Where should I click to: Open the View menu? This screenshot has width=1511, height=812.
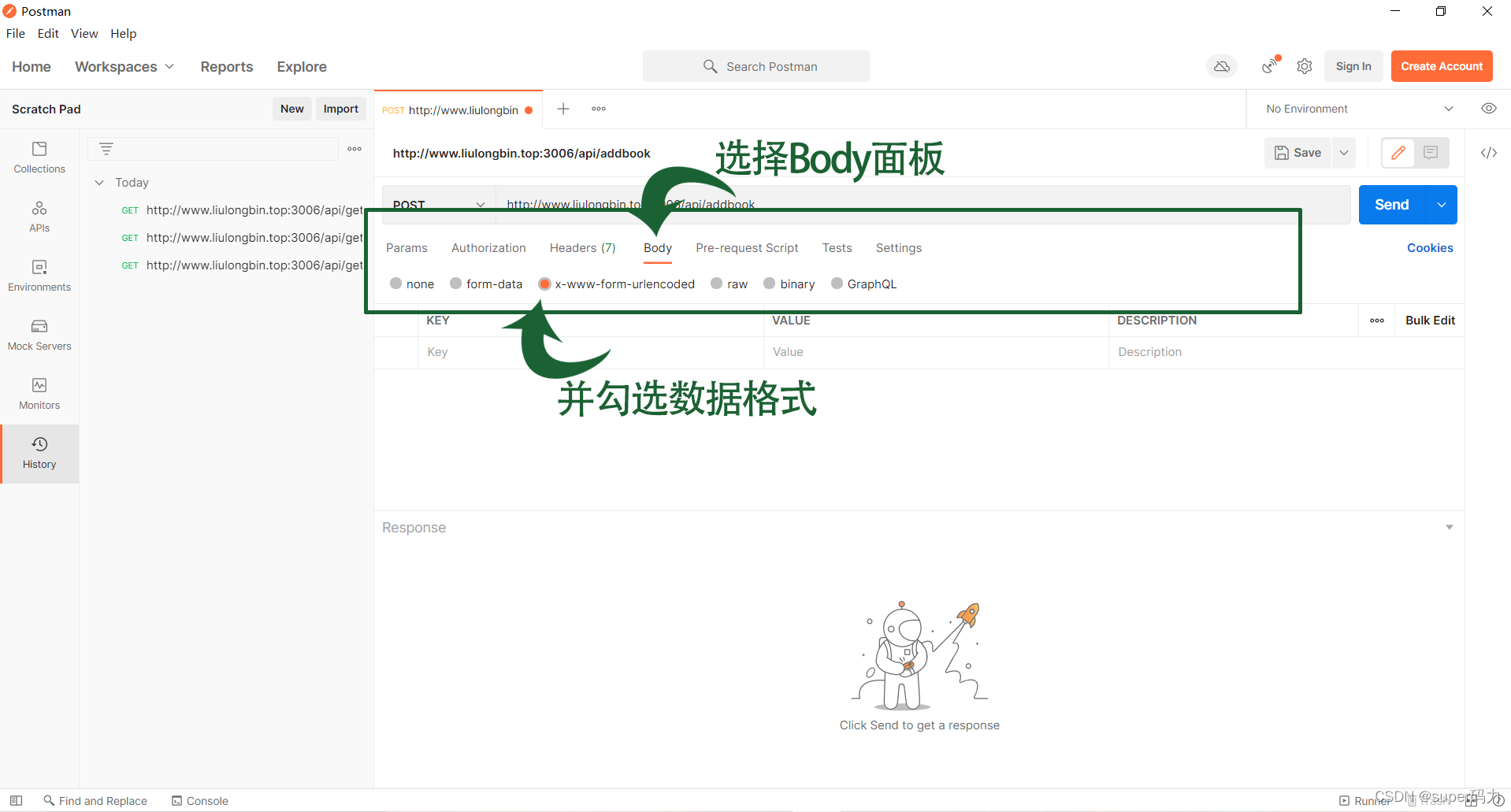(84, 33)
